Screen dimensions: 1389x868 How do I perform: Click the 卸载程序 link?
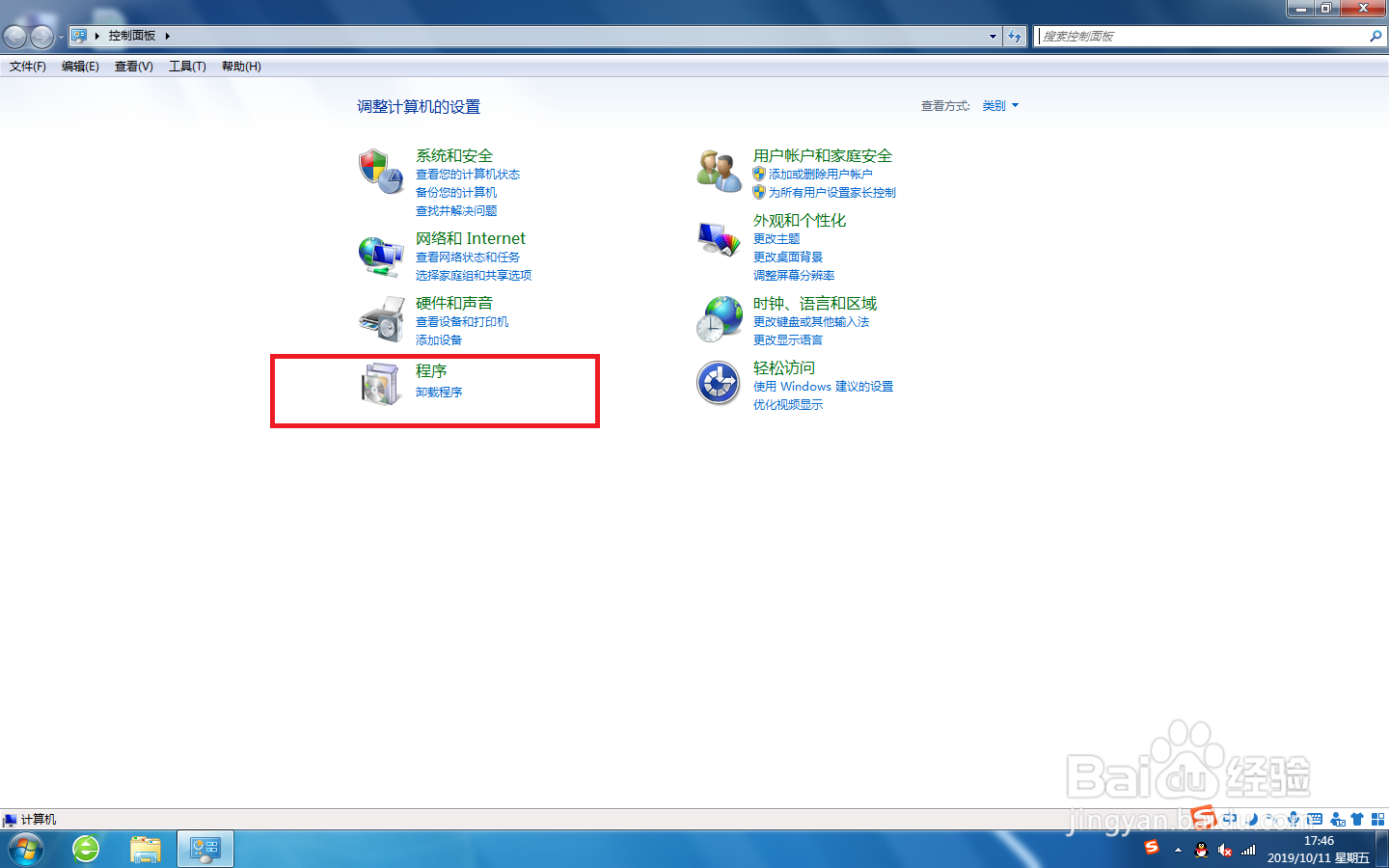pyautogui.click(x=439, y=392)
